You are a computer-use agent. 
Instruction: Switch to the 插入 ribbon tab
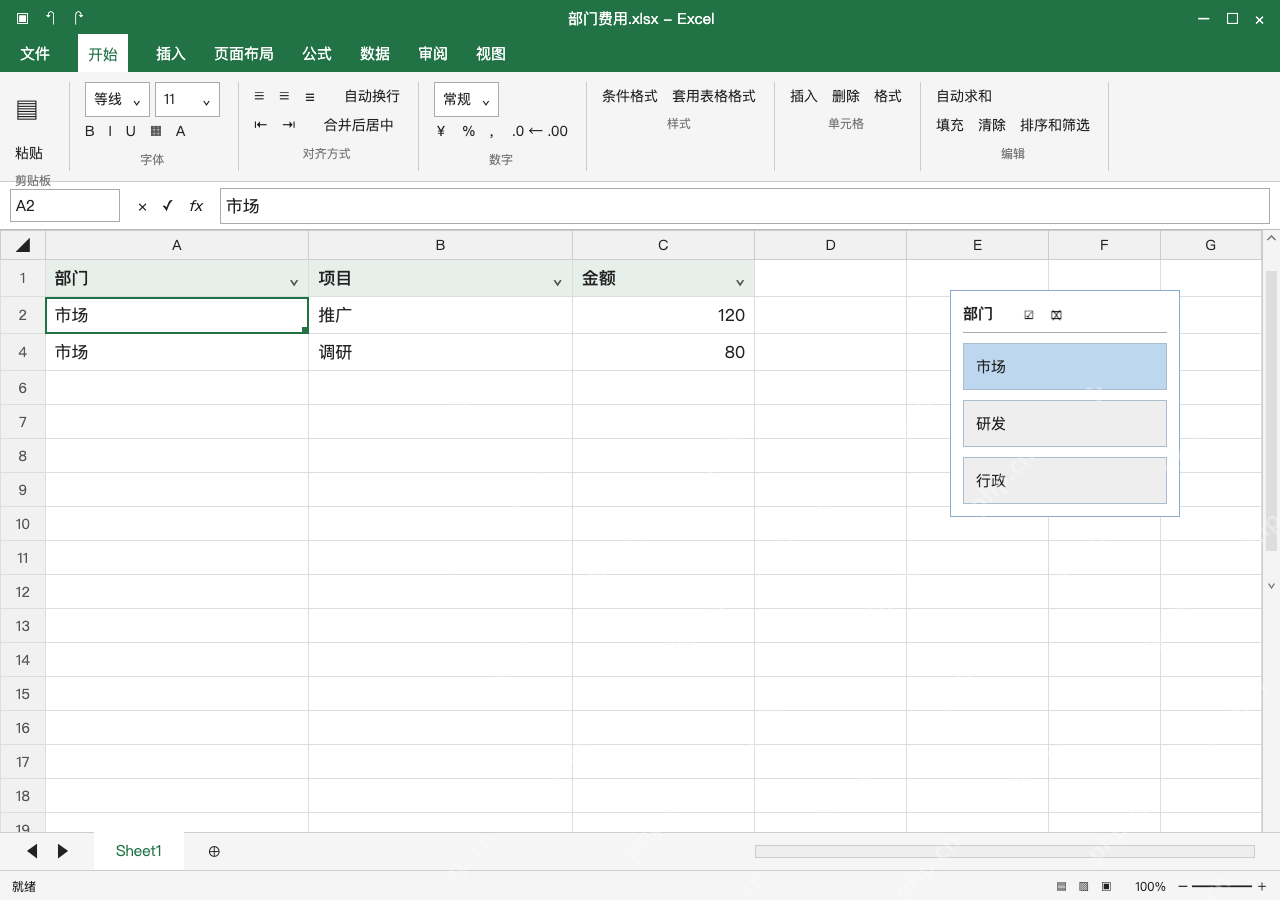(171, 54)
